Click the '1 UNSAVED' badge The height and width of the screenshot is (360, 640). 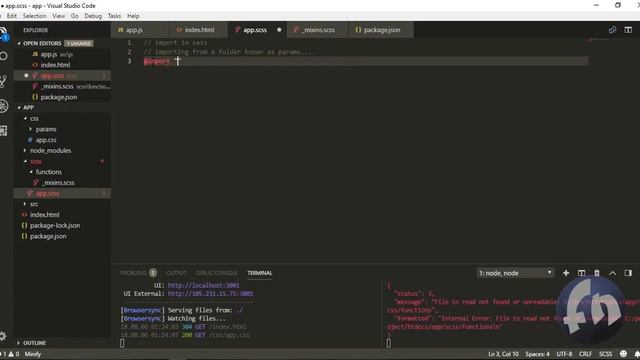coord(79,43)
